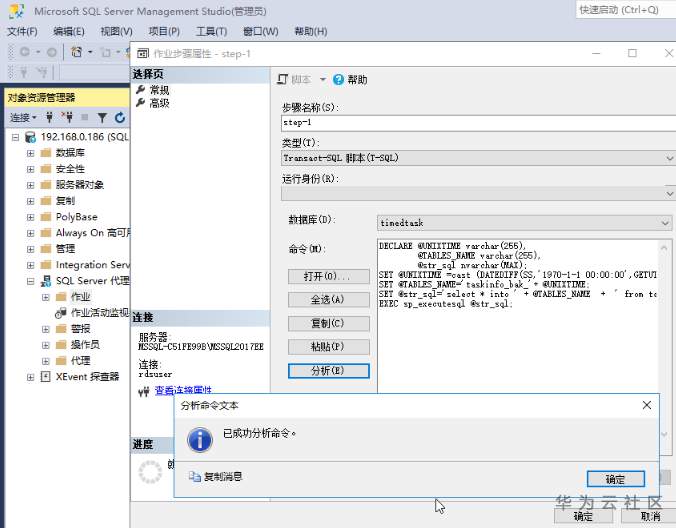The image size is (676, 528).
Task: Expand the Integration Services folder
Action: [x=30, y=265]
